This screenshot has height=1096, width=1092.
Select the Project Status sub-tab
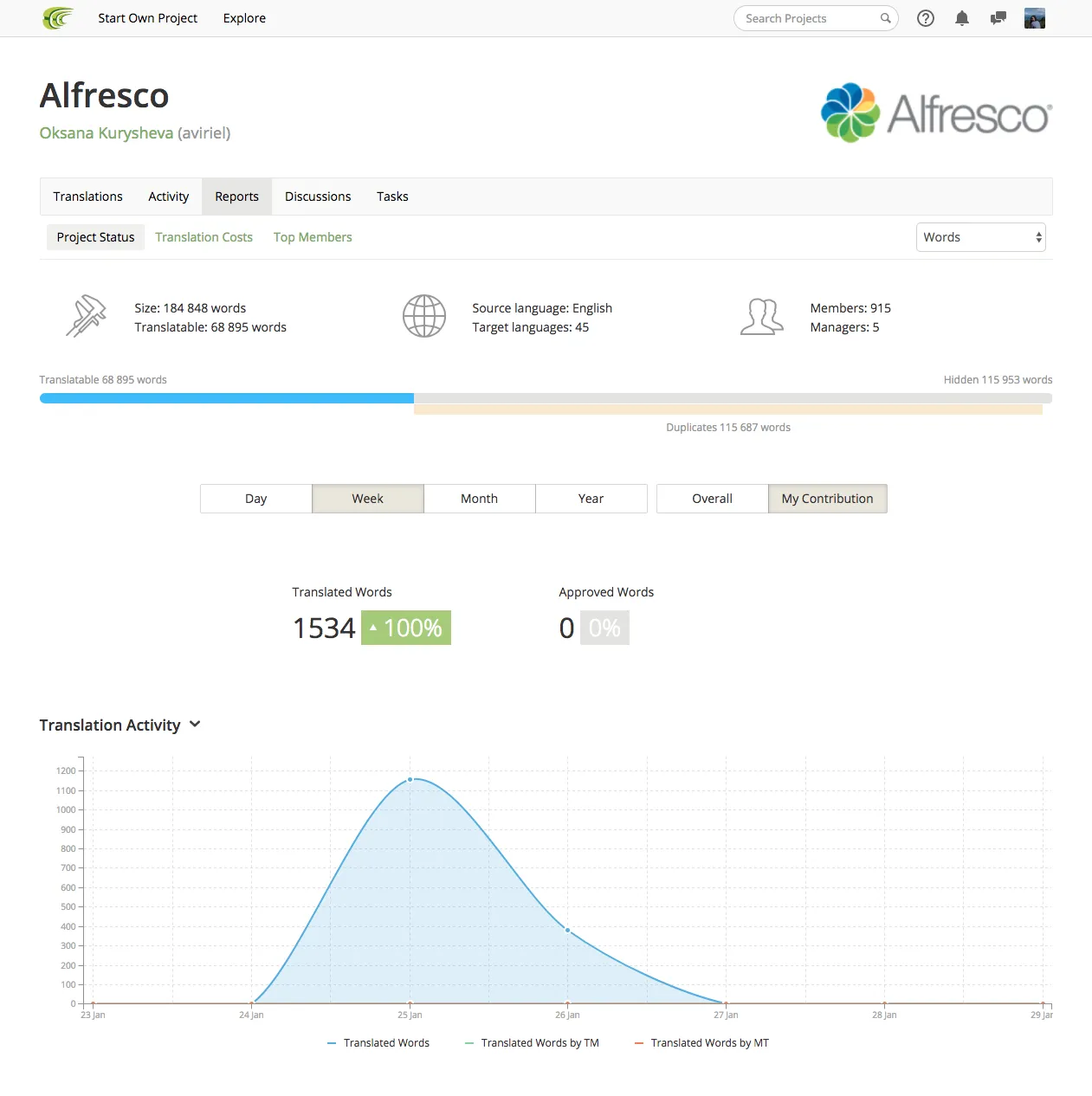click(95, 237)
